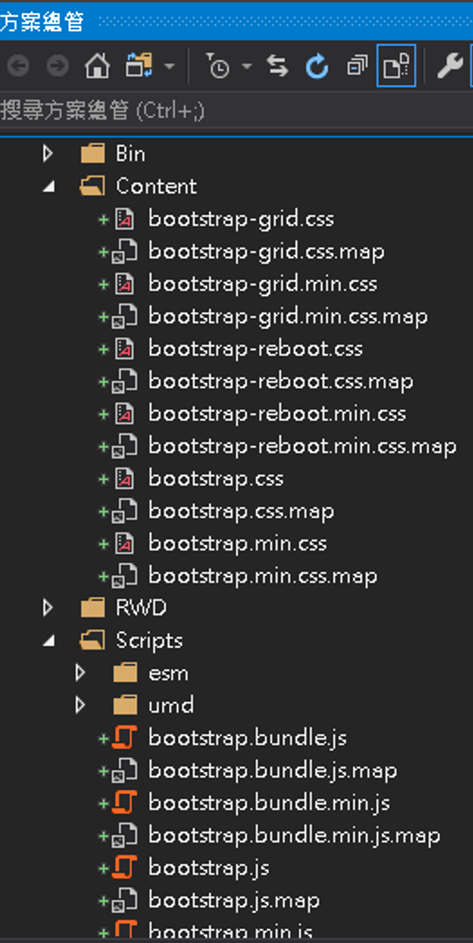The width and height of the screenshot is (473, 943).
Task: Open the switch views dropdown arrow
Action: pos(169,66)
